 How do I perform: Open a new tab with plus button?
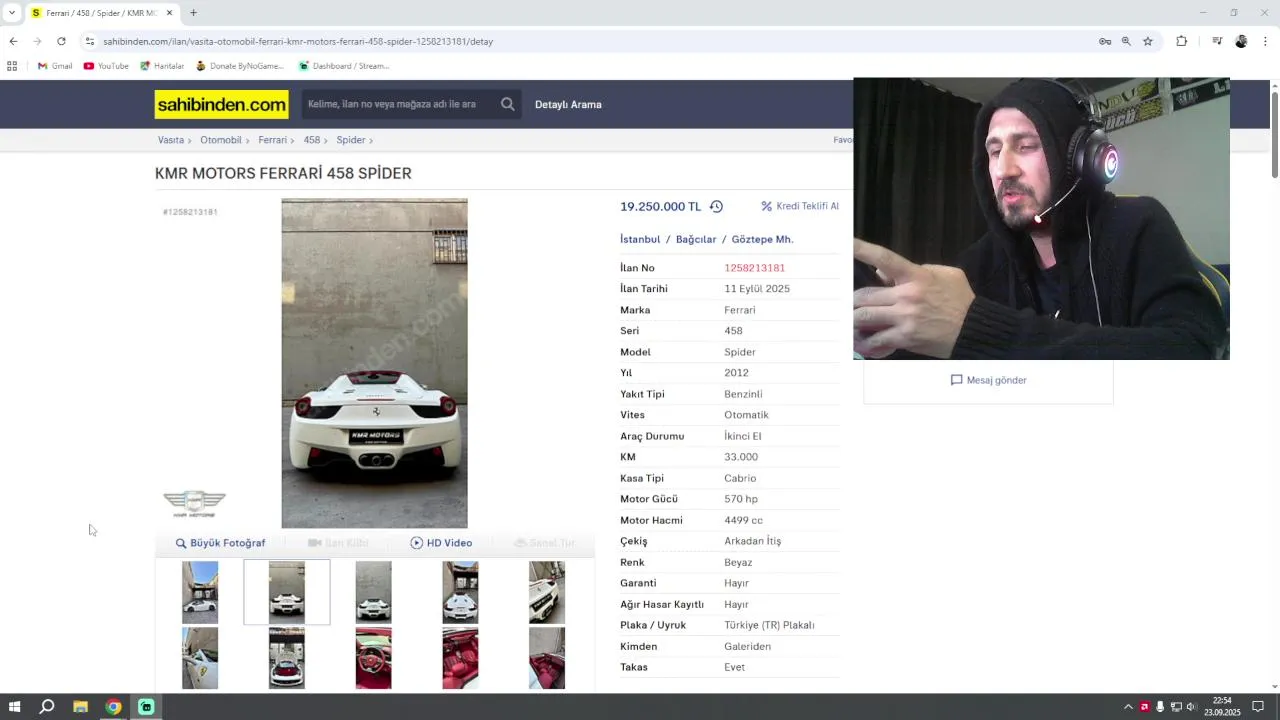point(193,13)
